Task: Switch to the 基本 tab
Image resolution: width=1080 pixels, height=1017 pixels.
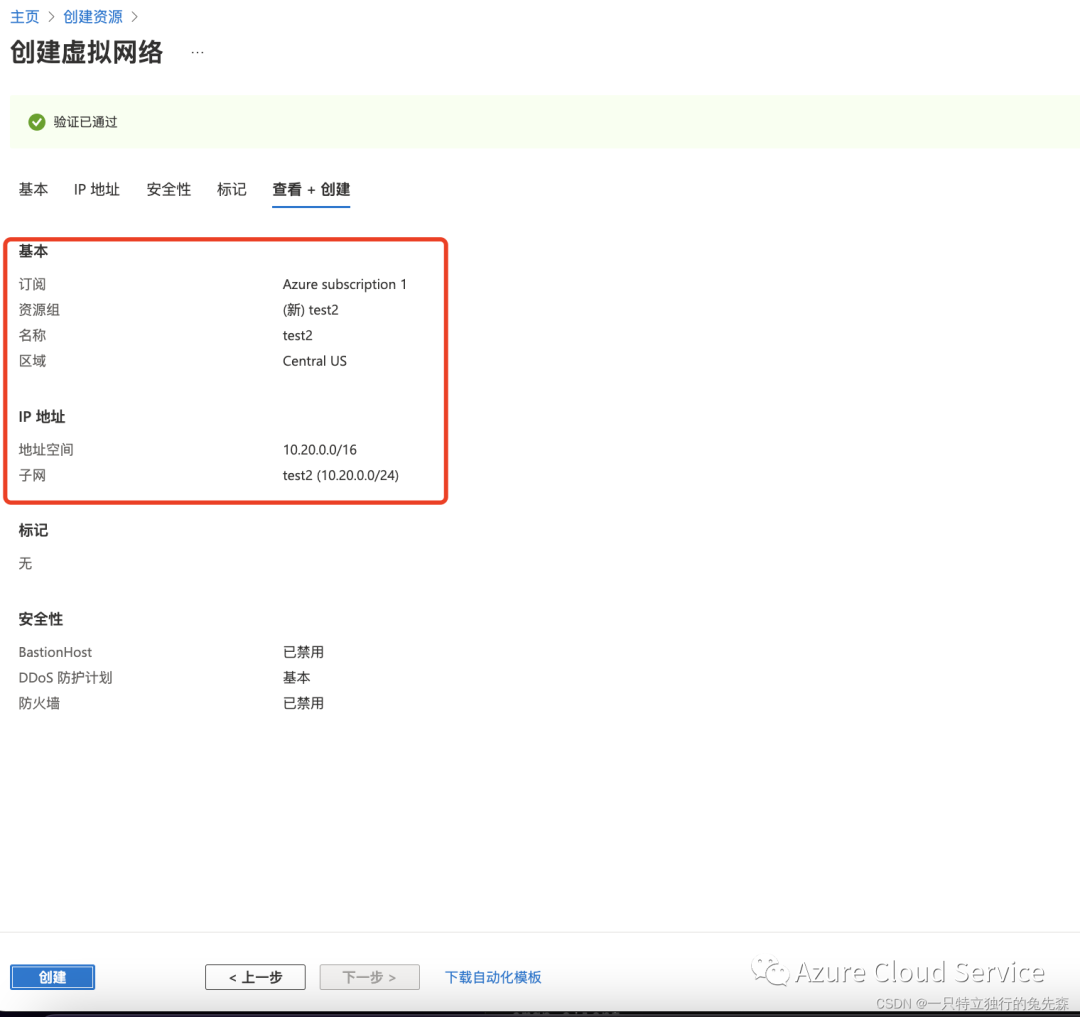Action: tap(33, 189)
